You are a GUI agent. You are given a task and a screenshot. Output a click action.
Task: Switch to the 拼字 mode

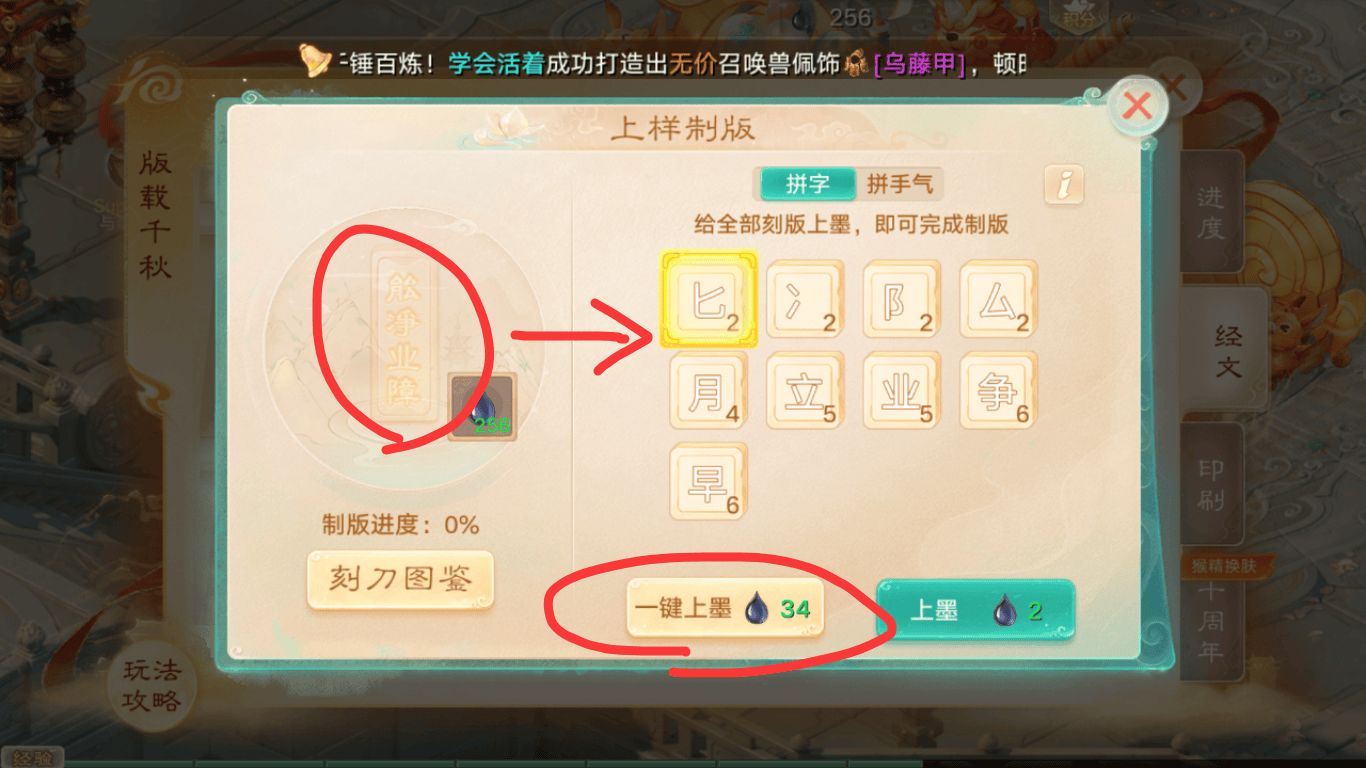808,184
